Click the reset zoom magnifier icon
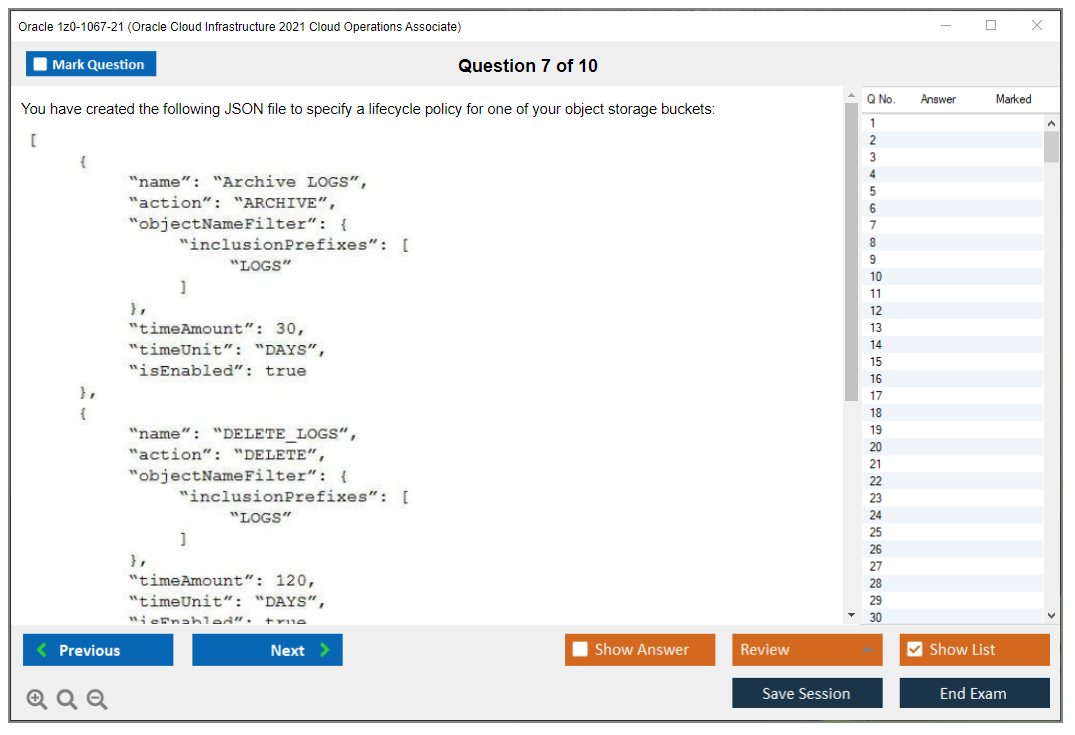 coord(67,700)
